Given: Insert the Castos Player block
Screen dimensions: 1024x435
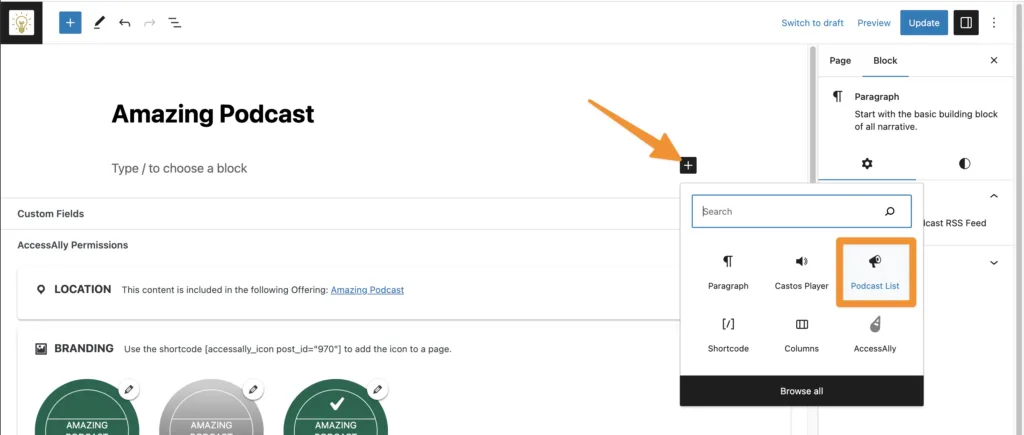Looking at the screenshot, I should pos(801,272).
